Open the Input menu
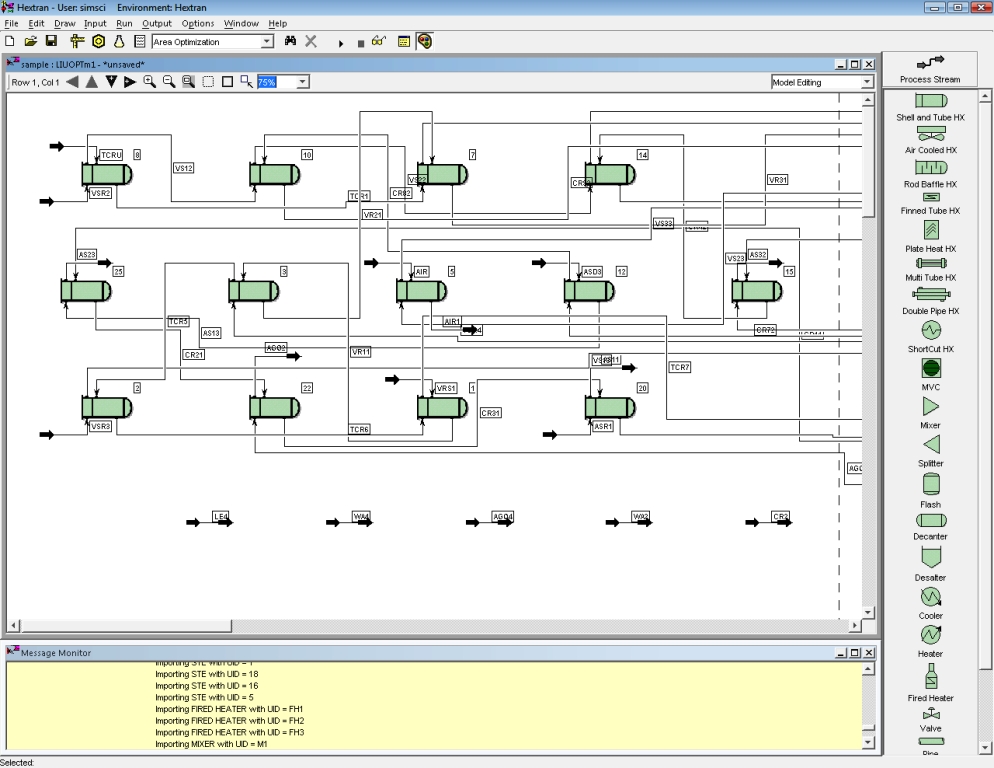 pyautogui.click(x=95, y=23)
